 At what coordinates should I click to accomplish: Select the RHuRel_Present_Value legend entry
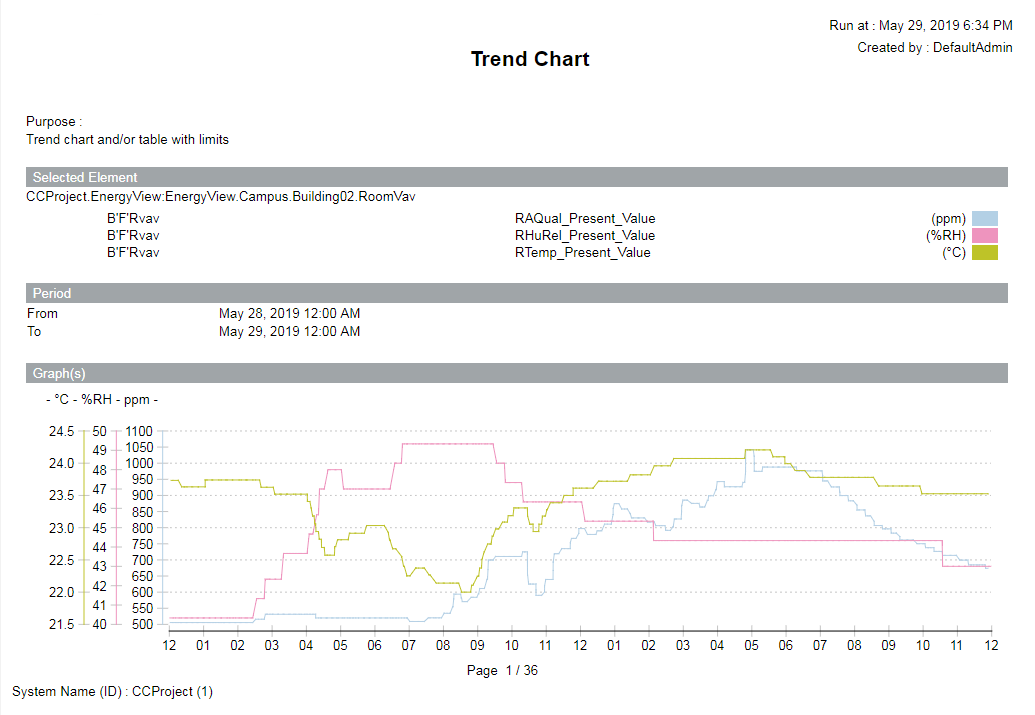coord(585,235)
